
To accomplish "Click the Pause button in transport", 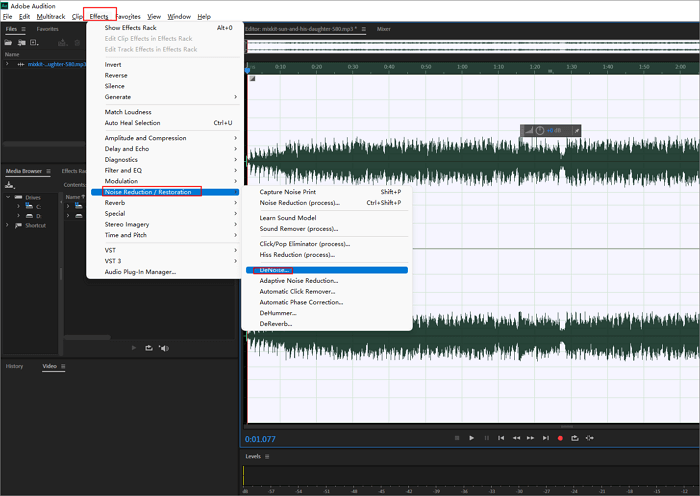I will point(486,438).
